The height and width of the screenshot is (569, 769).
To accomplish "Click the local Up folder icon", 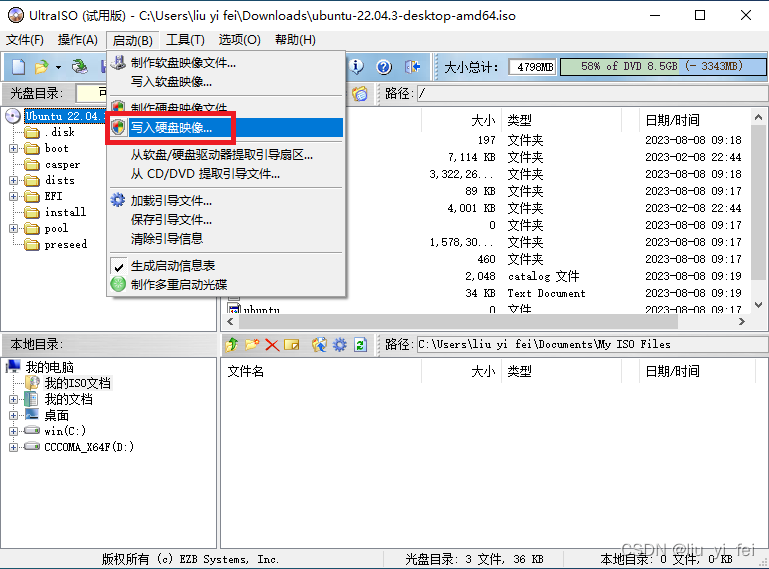I will (x=232, y=344).
